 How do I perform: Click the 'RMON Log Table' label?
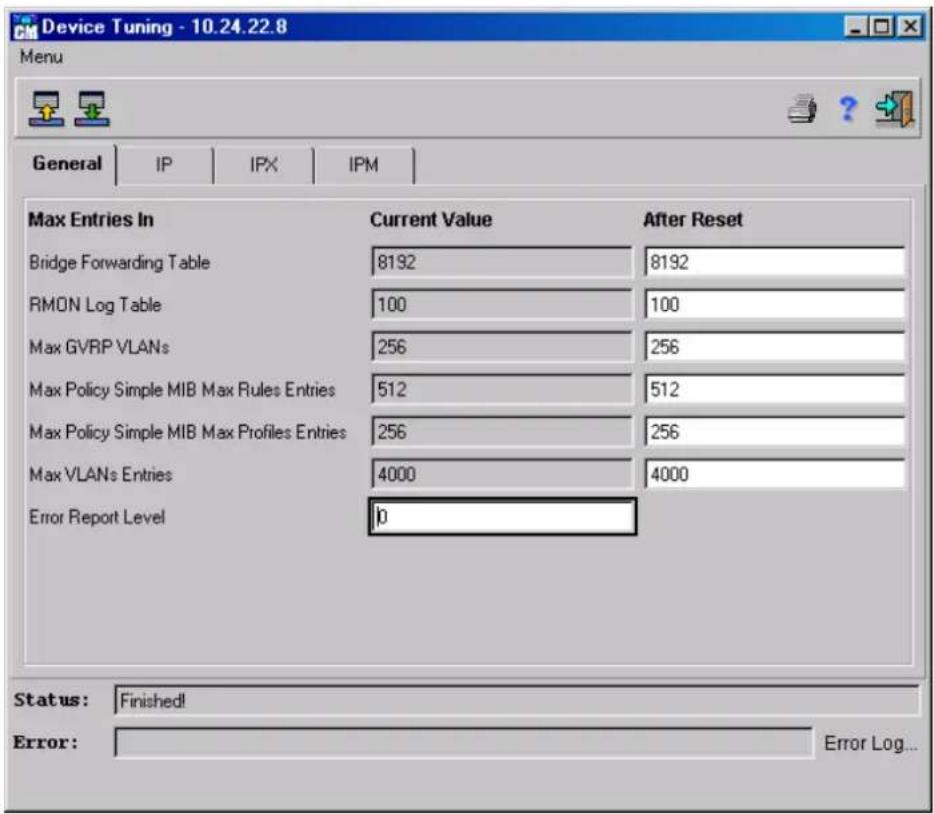95,305
